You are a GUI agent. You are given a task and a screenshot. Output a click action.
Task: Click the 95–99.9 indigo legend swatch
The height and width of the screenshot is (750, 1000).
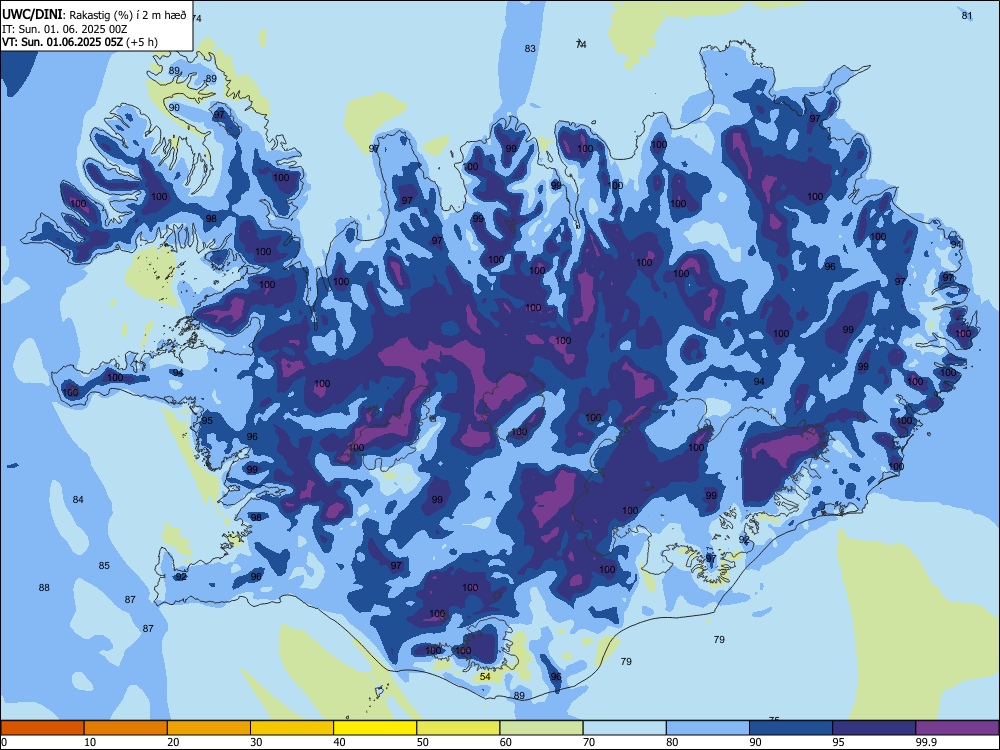874,728
